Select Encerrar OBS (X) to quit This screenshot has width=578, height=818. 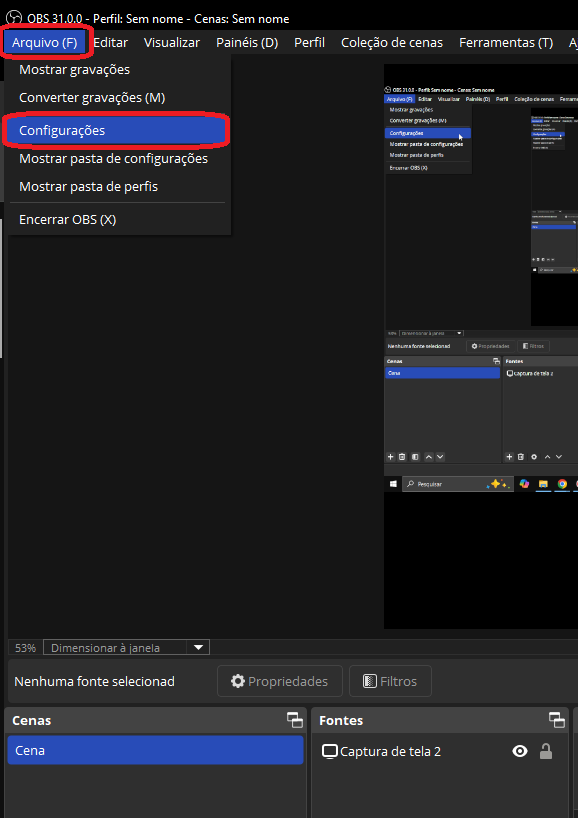tap(118, 220)
